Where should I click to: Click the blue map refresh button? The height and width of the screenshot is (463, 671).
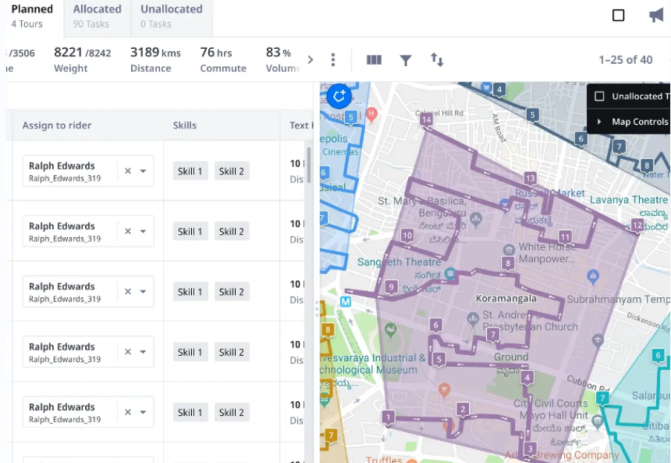tap(338, 96)
